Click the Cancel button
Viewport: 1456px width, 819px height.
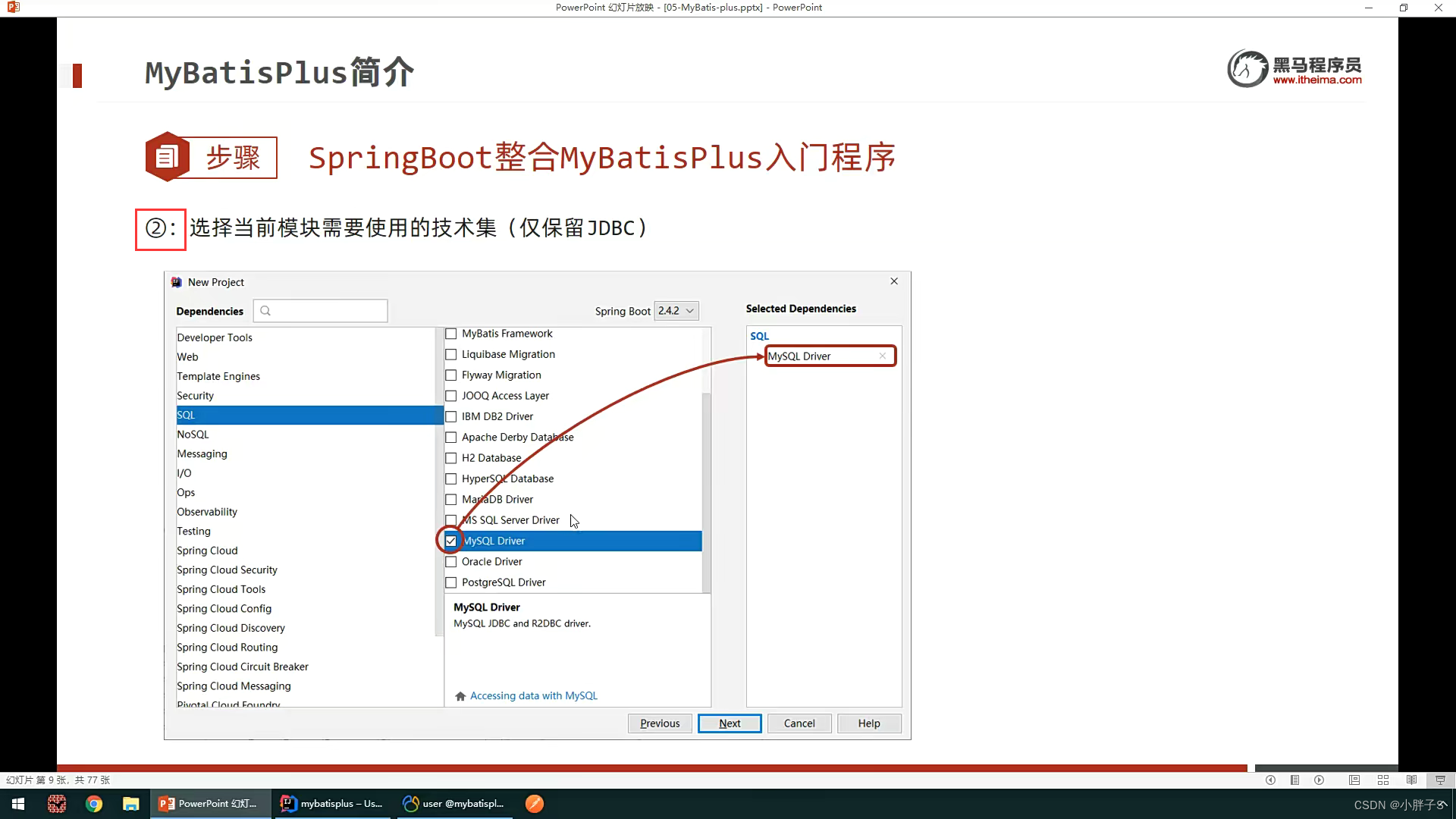[x=799, y=723]
